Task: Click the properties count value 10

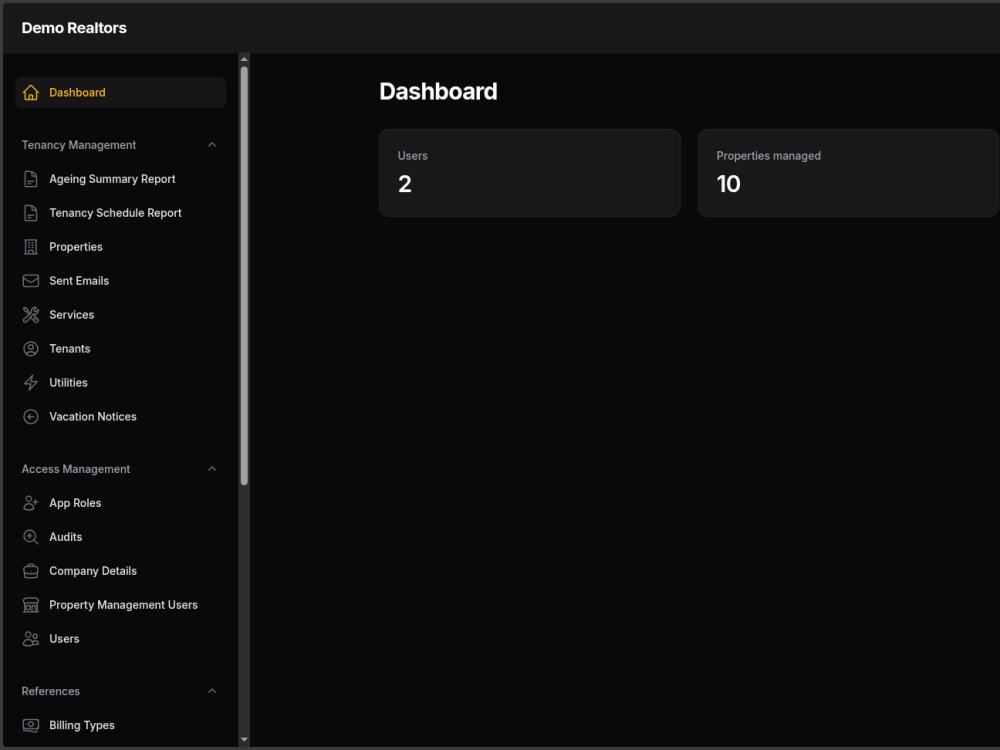Action: click(728, 184)
